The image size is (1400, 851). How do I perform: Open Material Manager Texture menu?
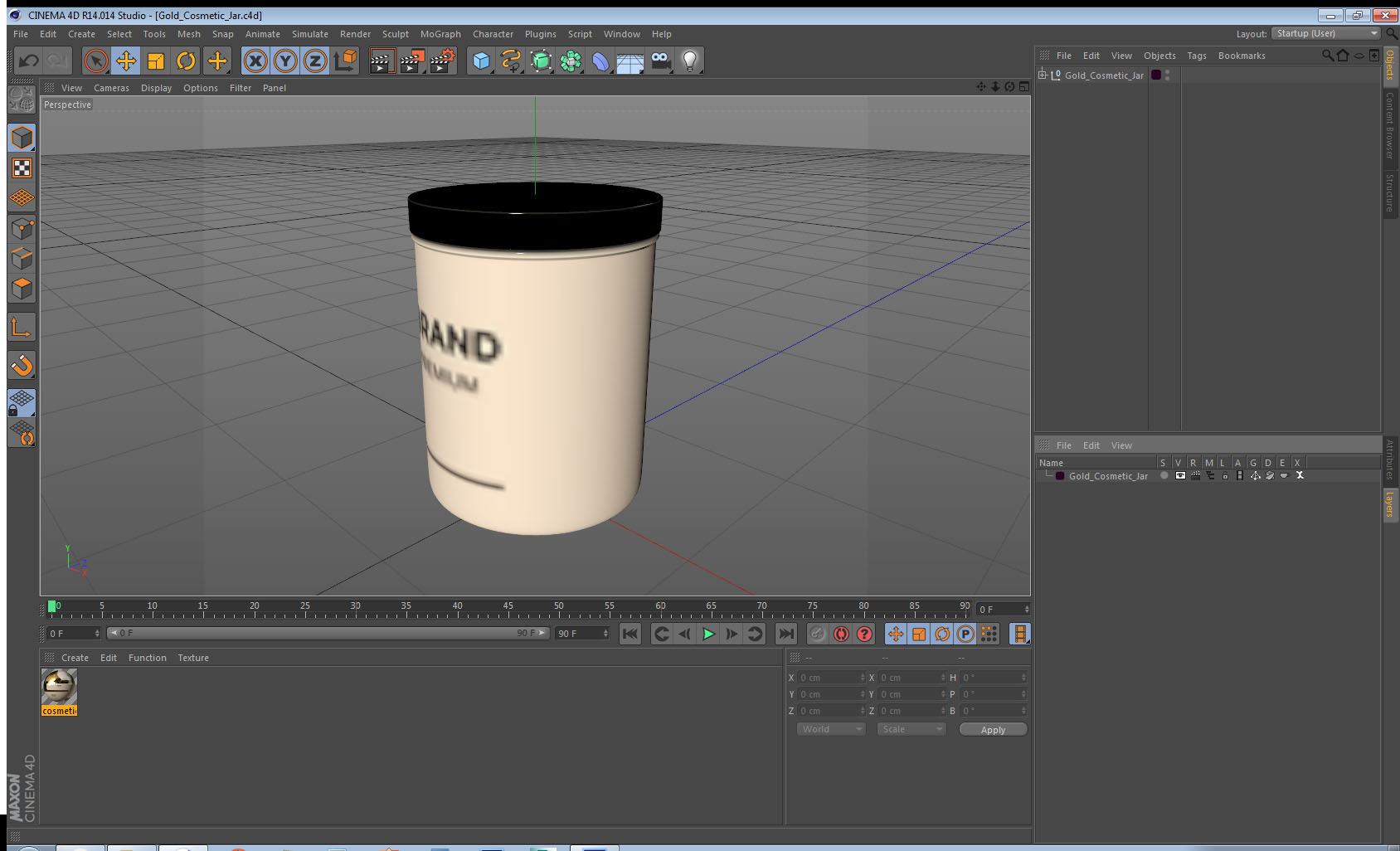pyautogui.click(x=193, y=658)
